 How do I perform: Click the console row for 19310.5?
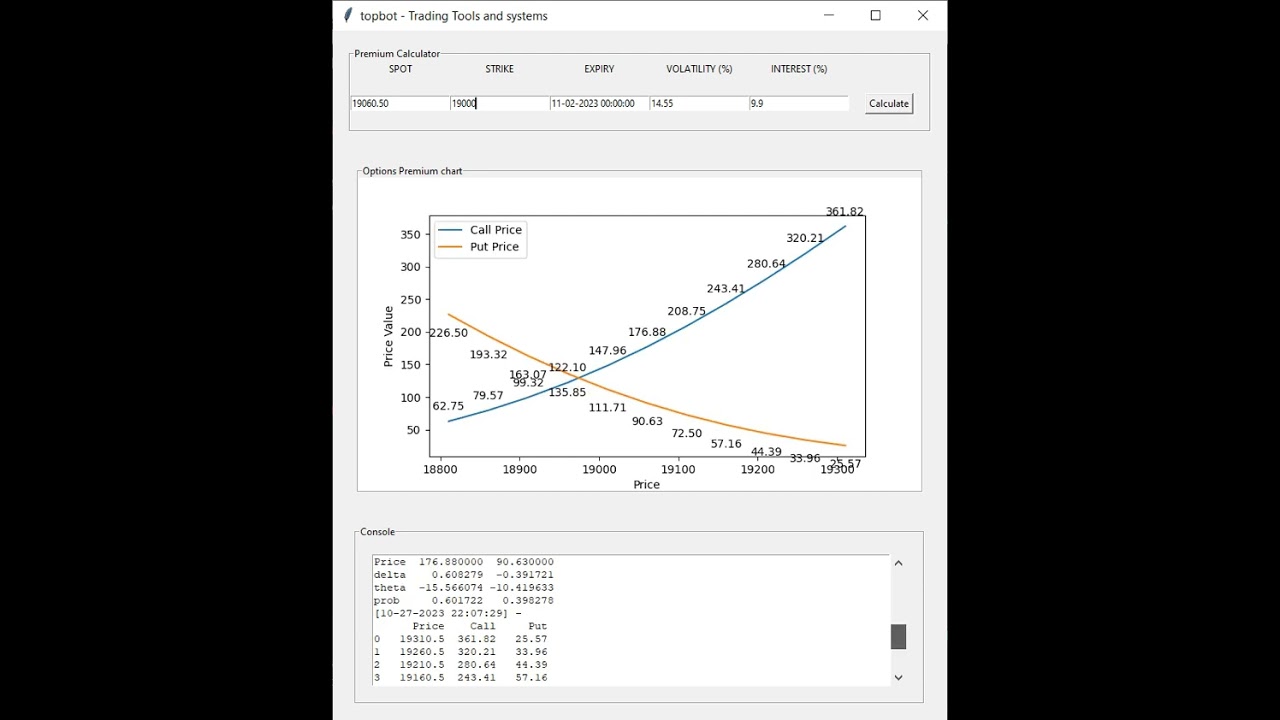pos(461,639)
